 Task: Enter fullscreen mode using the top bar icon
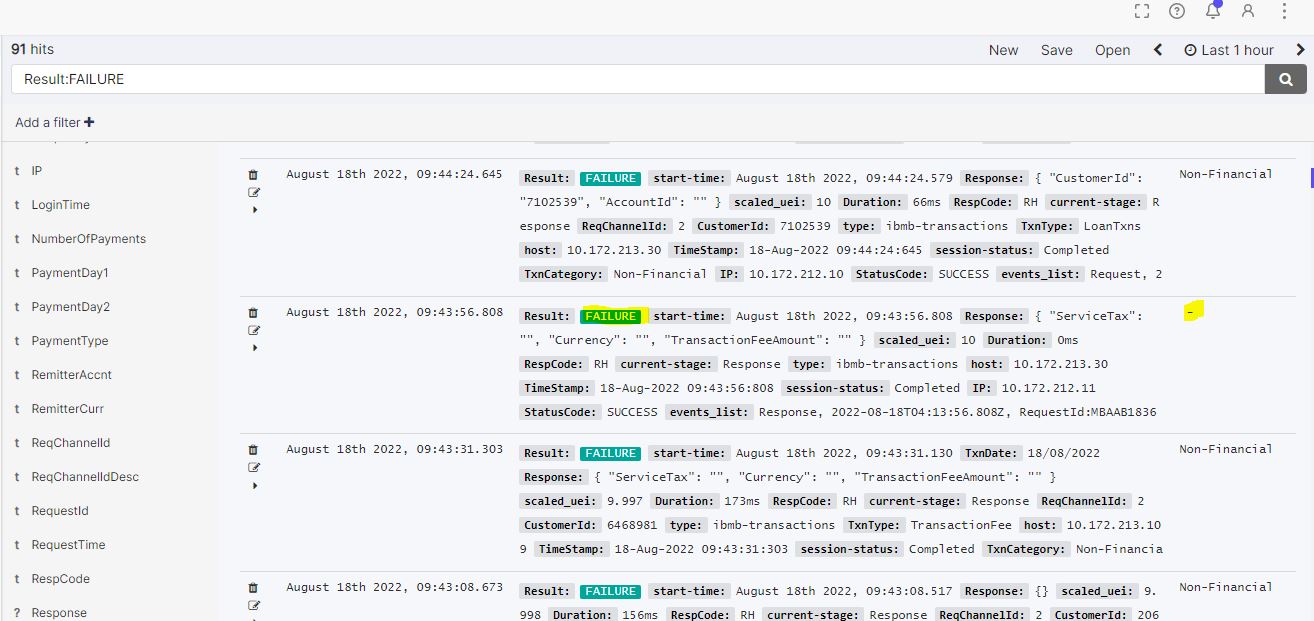pos(1142,11)
